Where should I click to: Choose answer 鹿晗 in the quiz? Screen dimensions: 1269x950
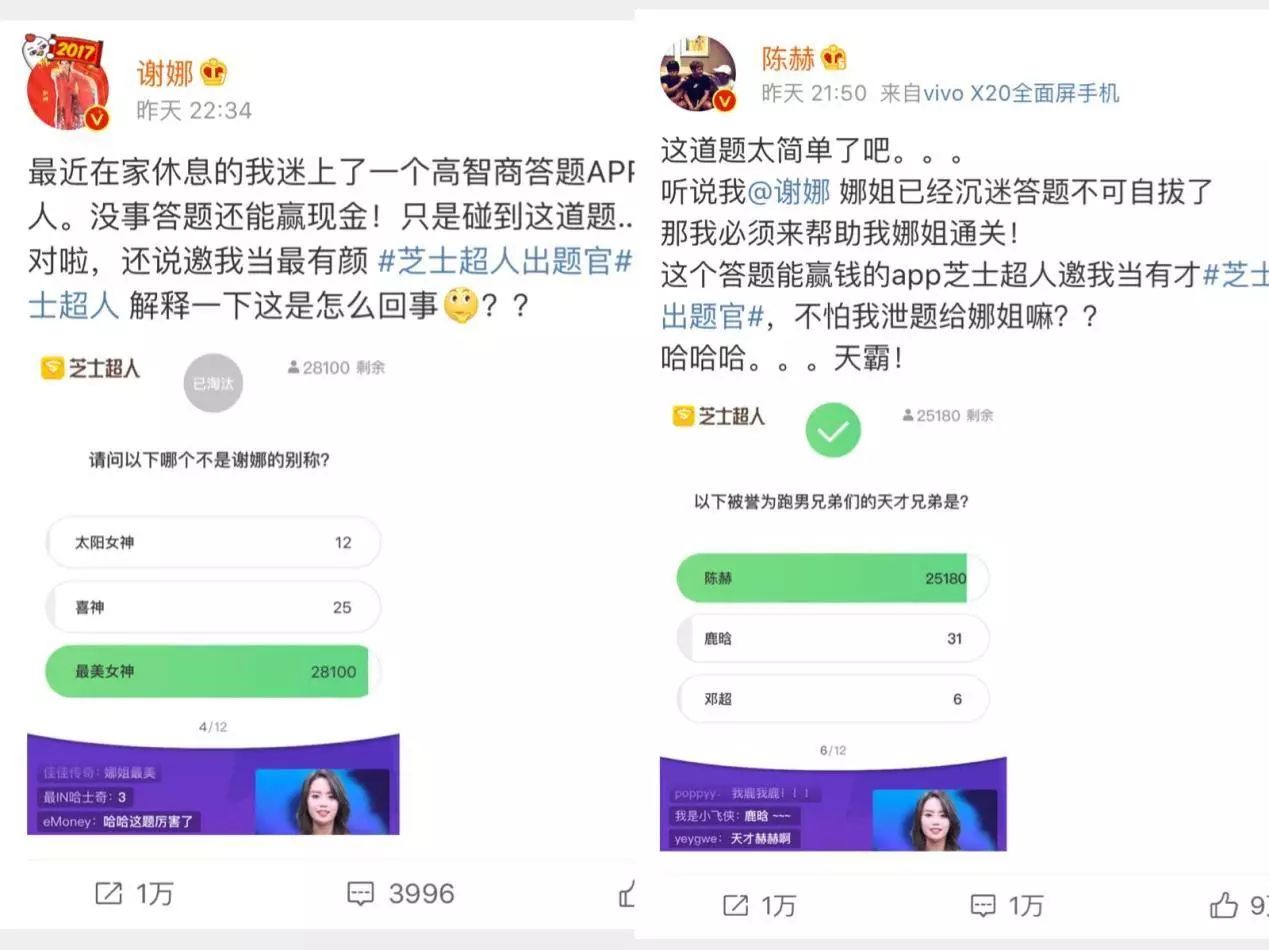pos(833,638)
